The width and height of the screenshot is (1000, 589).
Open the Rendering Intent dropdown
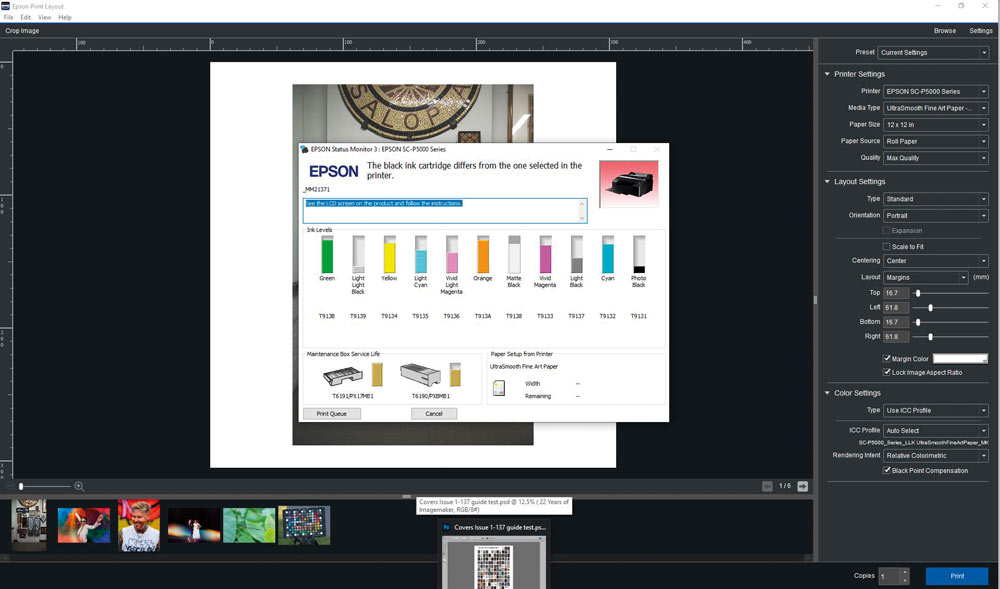pos(936,455)
